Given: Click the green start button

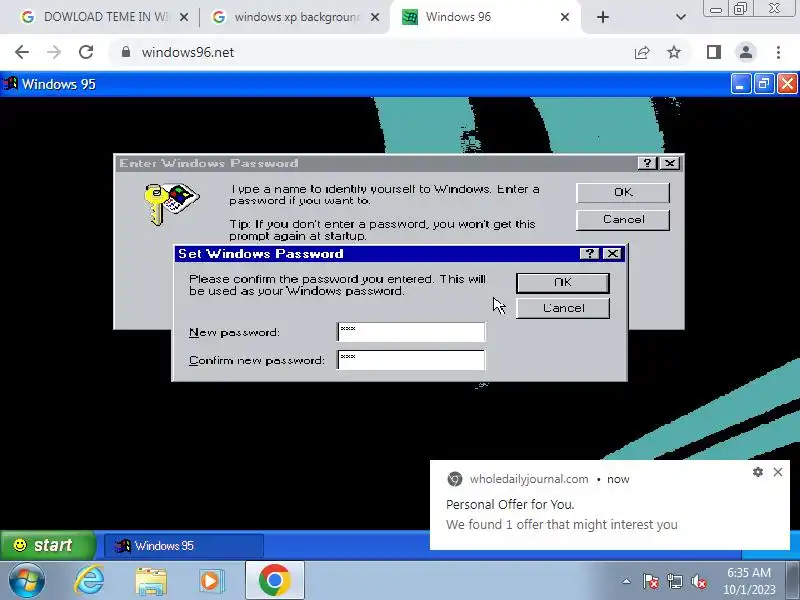Looking at the screenshot, I should (47, 545).
